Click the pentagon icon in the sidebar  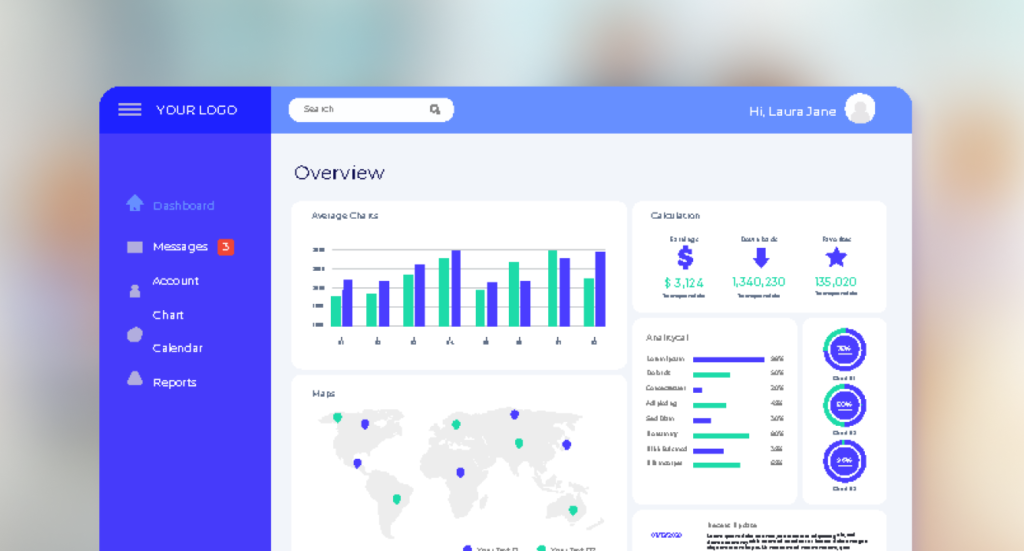(135, 335)
